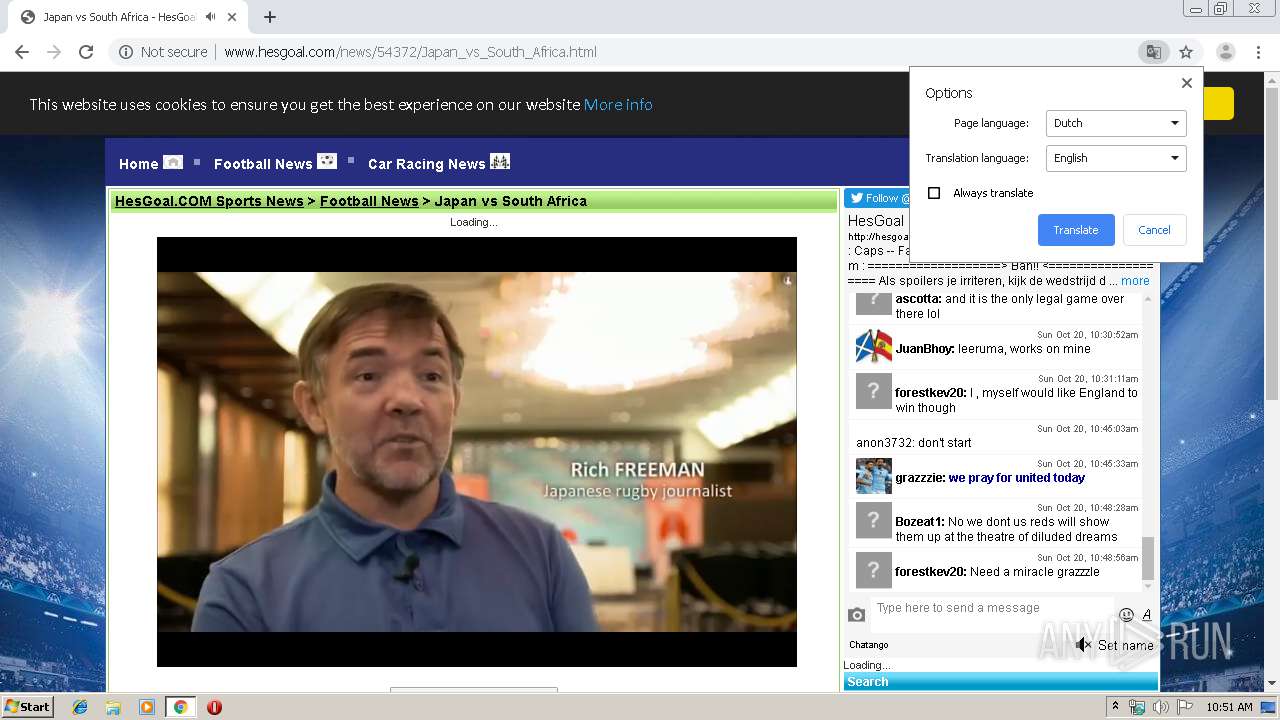The height and width of the screenshot is (720, 1280).
Task: Click the network tray icon
Action: (1137, 707)
